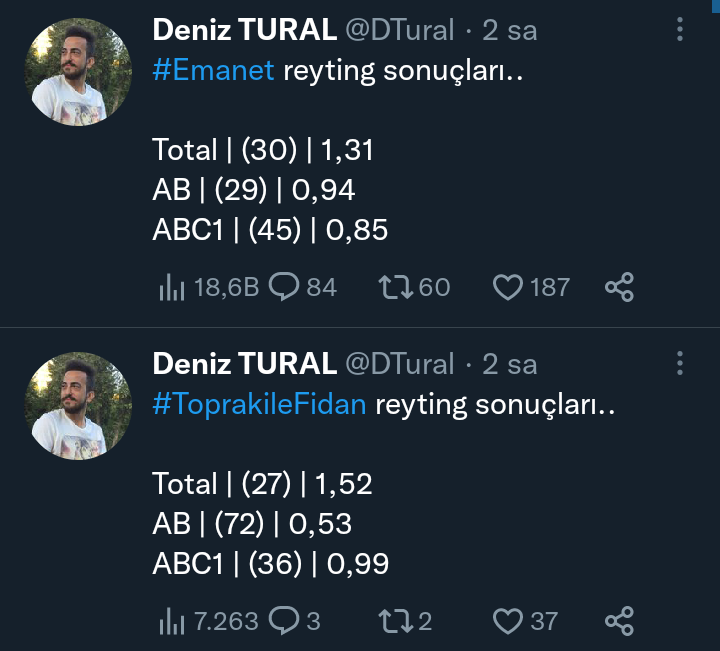Click the @DTural handle on the #ToprakileFidan tweet
This screenshot has height=651, width=720.
pyautogui.click(x=400, y=363)
